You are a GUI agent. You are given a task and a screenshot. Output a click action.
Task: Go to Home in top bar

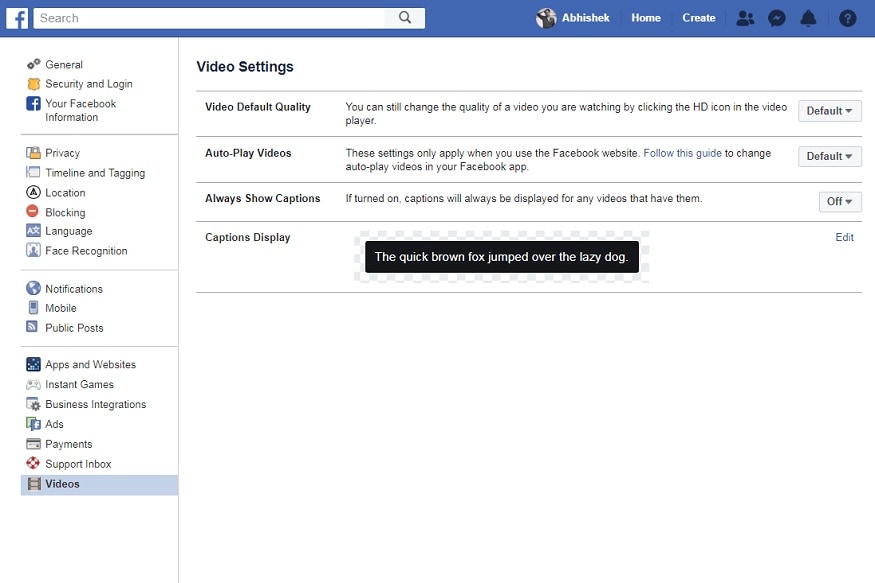[646, 18]
